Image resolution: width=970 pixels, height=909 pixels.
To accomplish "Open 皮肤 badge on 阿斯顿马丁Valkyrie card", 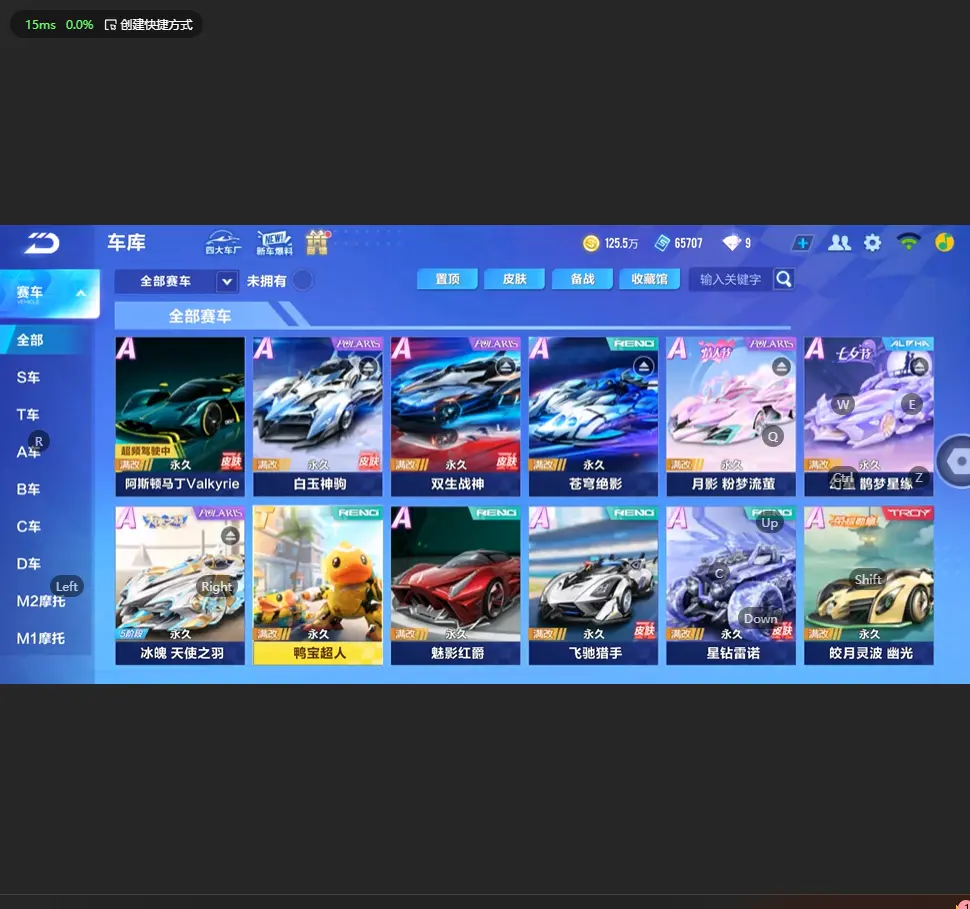I will coord(231,462).
